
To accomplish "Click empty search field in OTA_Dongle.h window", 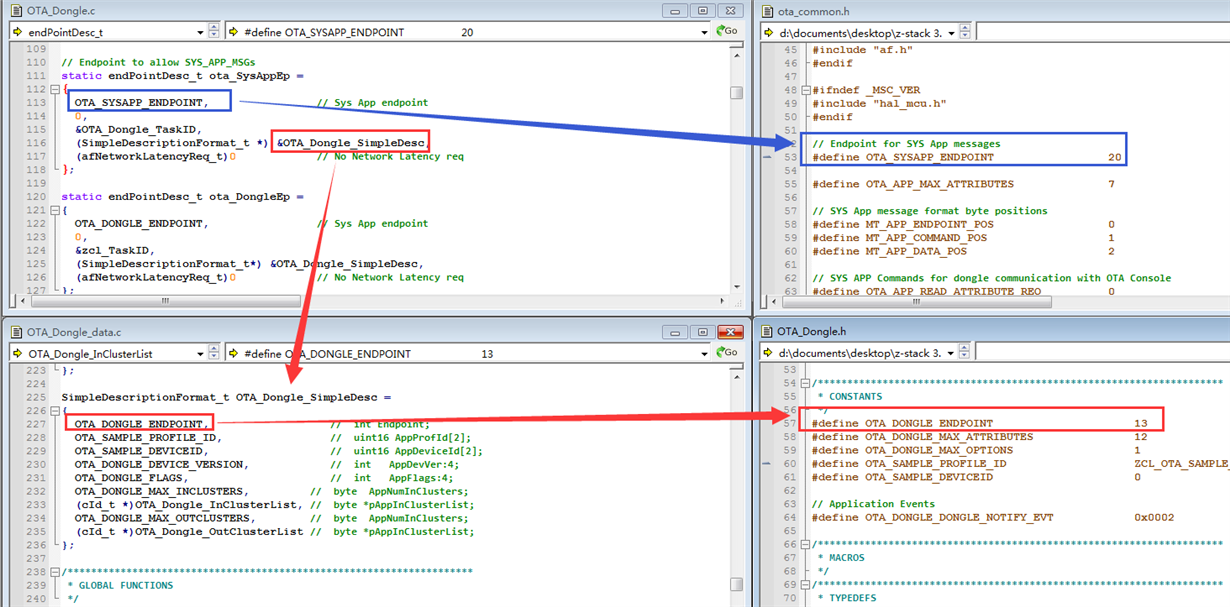I will [x=1103, y=353].
